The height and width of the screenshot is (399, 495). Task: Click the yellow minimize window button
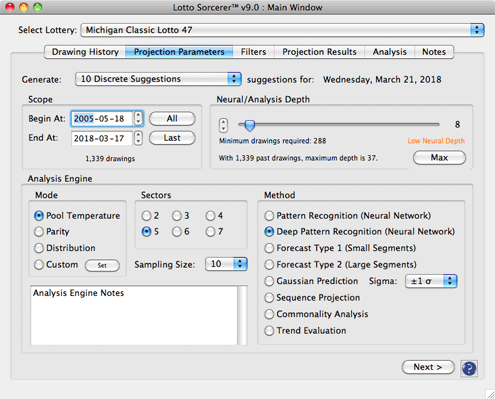[x=24, y=7]
